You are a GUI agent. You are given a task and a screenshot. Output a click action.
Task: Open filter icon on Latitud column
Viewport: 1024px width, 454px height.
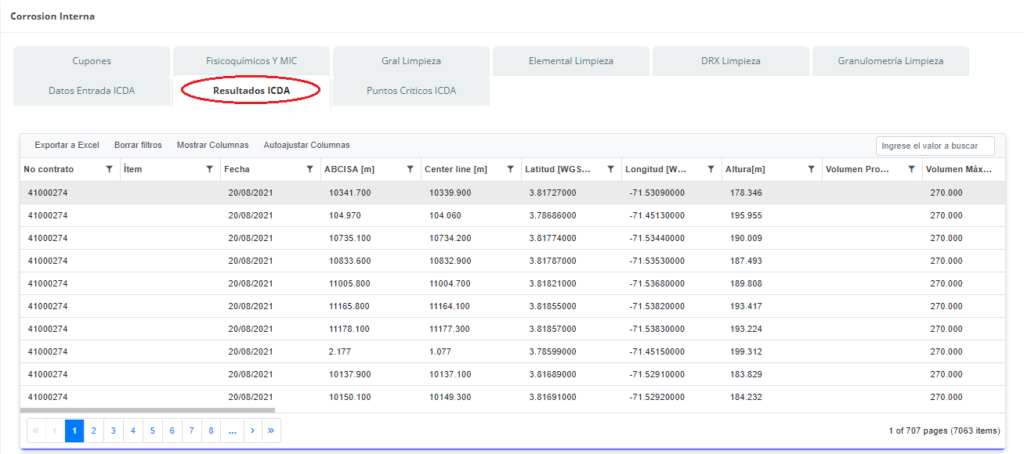coord(610,170)
